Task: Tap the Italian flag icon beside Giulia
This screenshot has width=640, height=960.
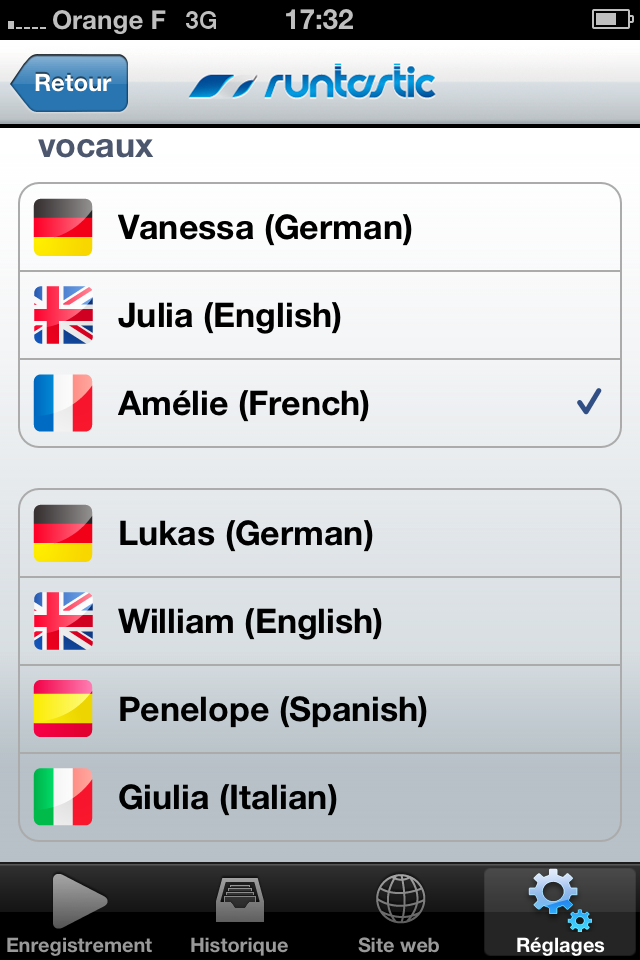Action: (x=63, y=797)
